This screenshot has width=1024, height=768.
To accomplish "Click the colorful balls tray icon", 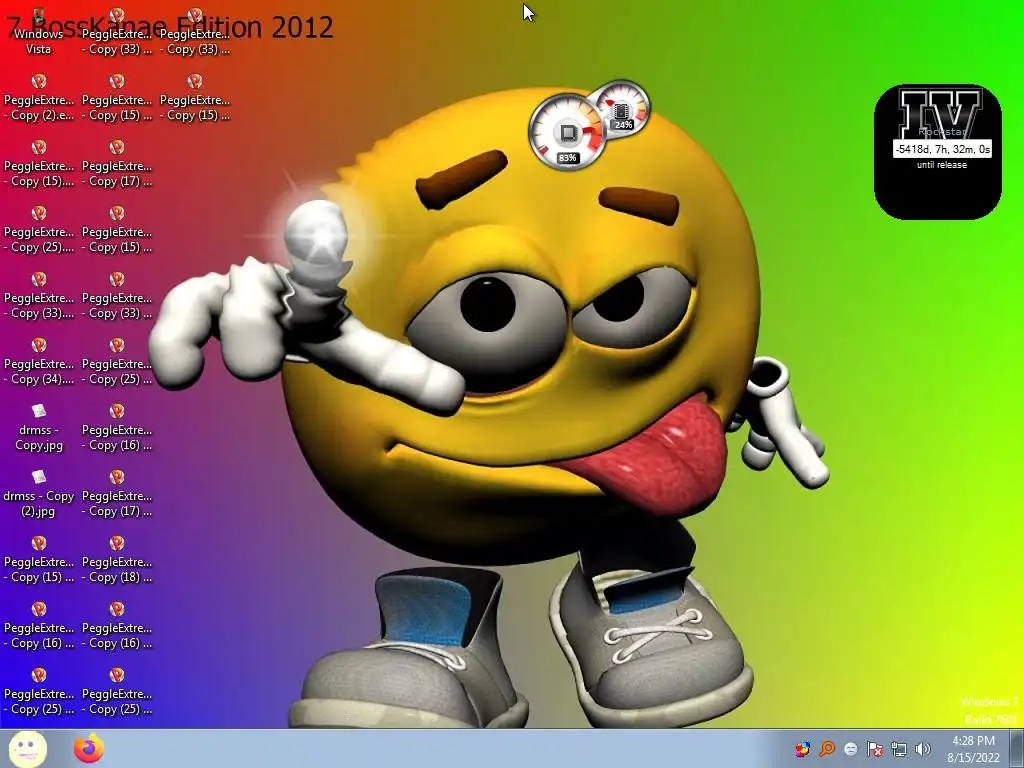I will click(803, 749).
